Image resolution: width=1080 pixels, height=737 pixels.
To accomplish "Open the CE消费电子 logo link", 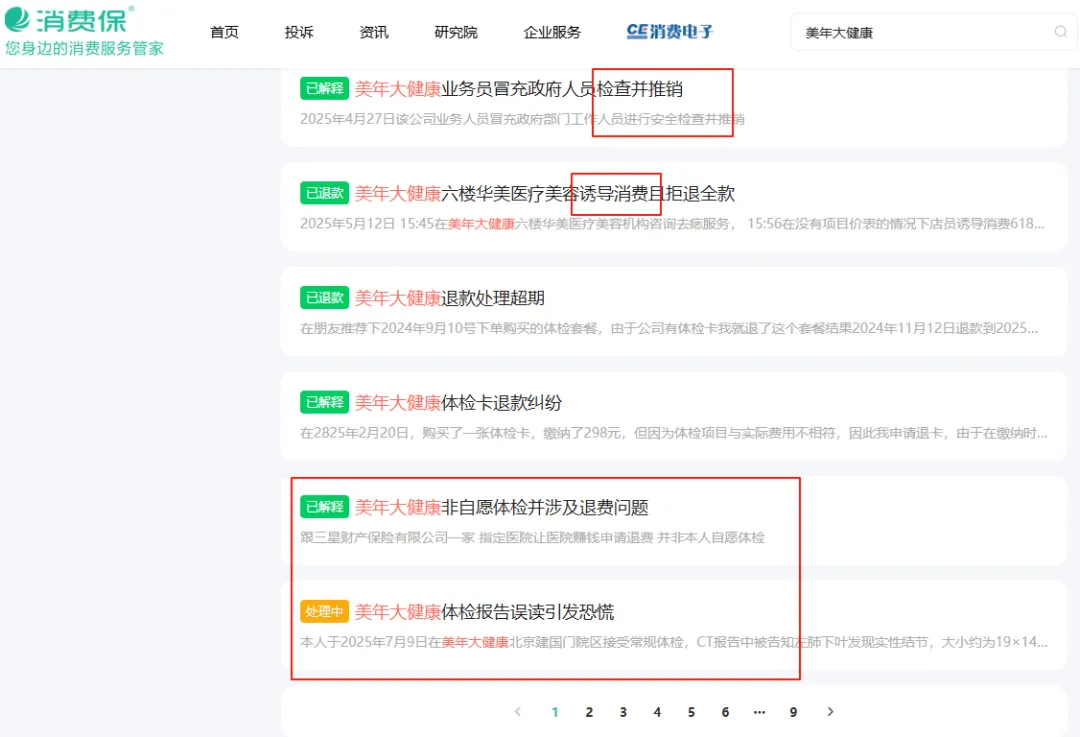I will point(669,32).
